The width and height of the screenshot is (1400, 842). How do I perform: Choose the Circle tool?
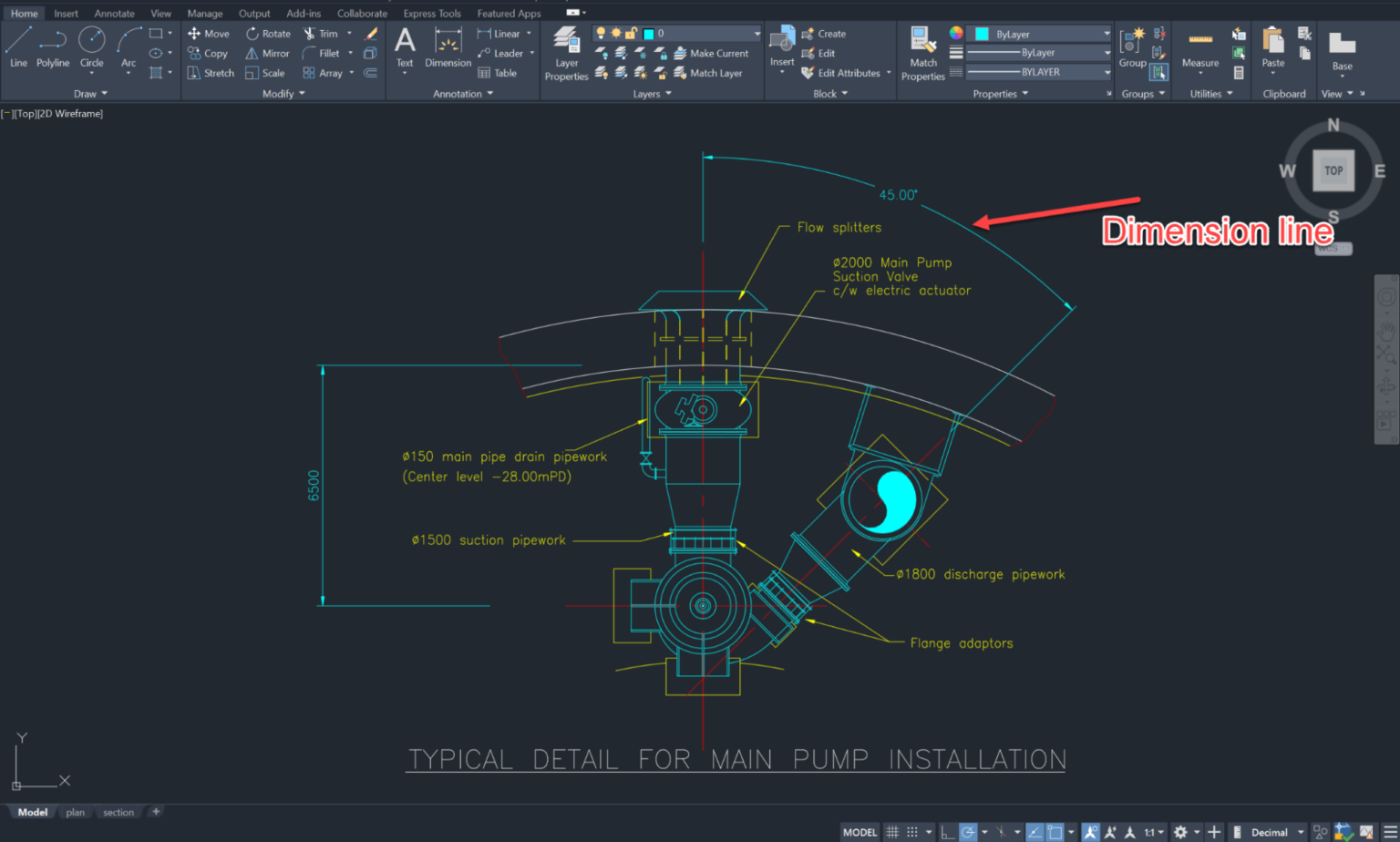click(x=91, y=47)
